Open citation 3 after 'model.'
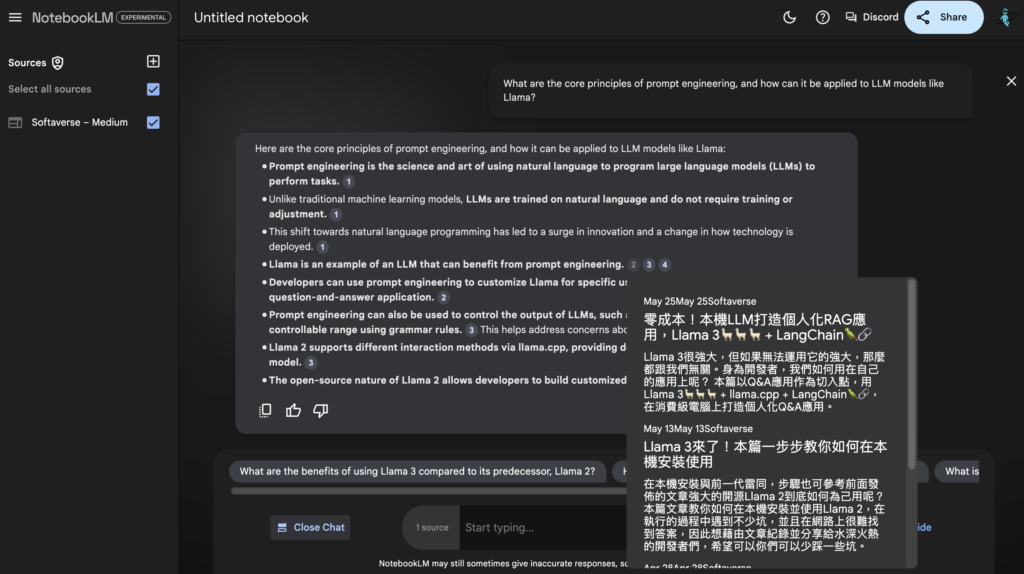This screenshot has width=1024, height=574. tap(311, 363)
